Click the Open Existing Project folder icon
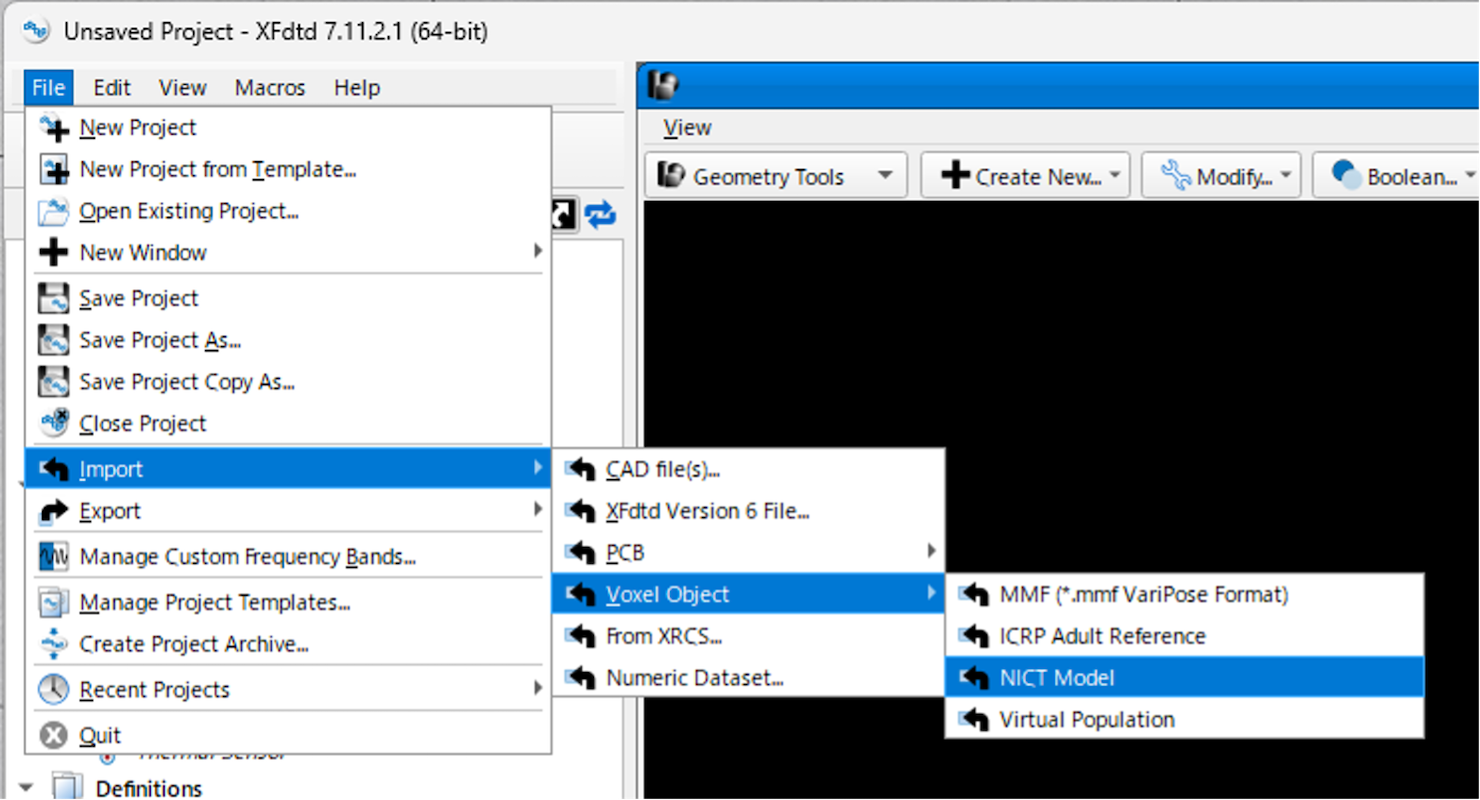Viewport: 1480px width, 800px height. pyautogui.click(x=53, y=212)
